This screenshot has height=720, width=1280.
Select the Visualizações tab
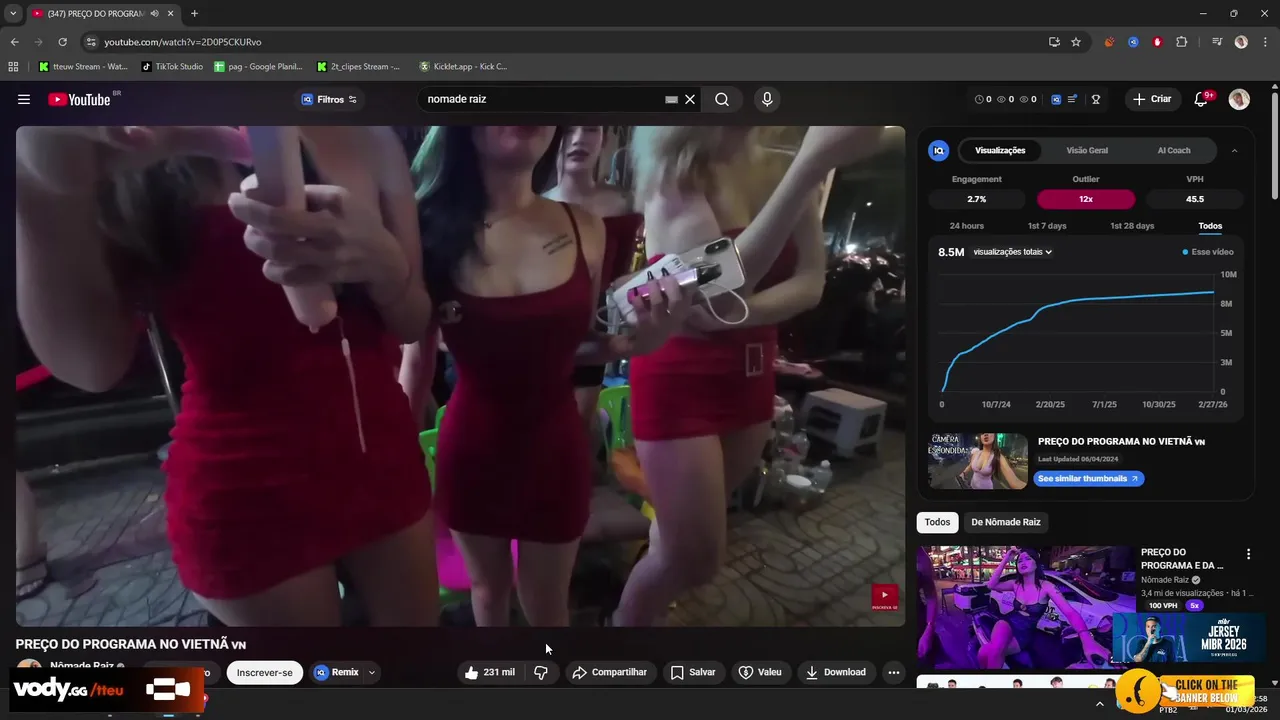(1000, 150)
